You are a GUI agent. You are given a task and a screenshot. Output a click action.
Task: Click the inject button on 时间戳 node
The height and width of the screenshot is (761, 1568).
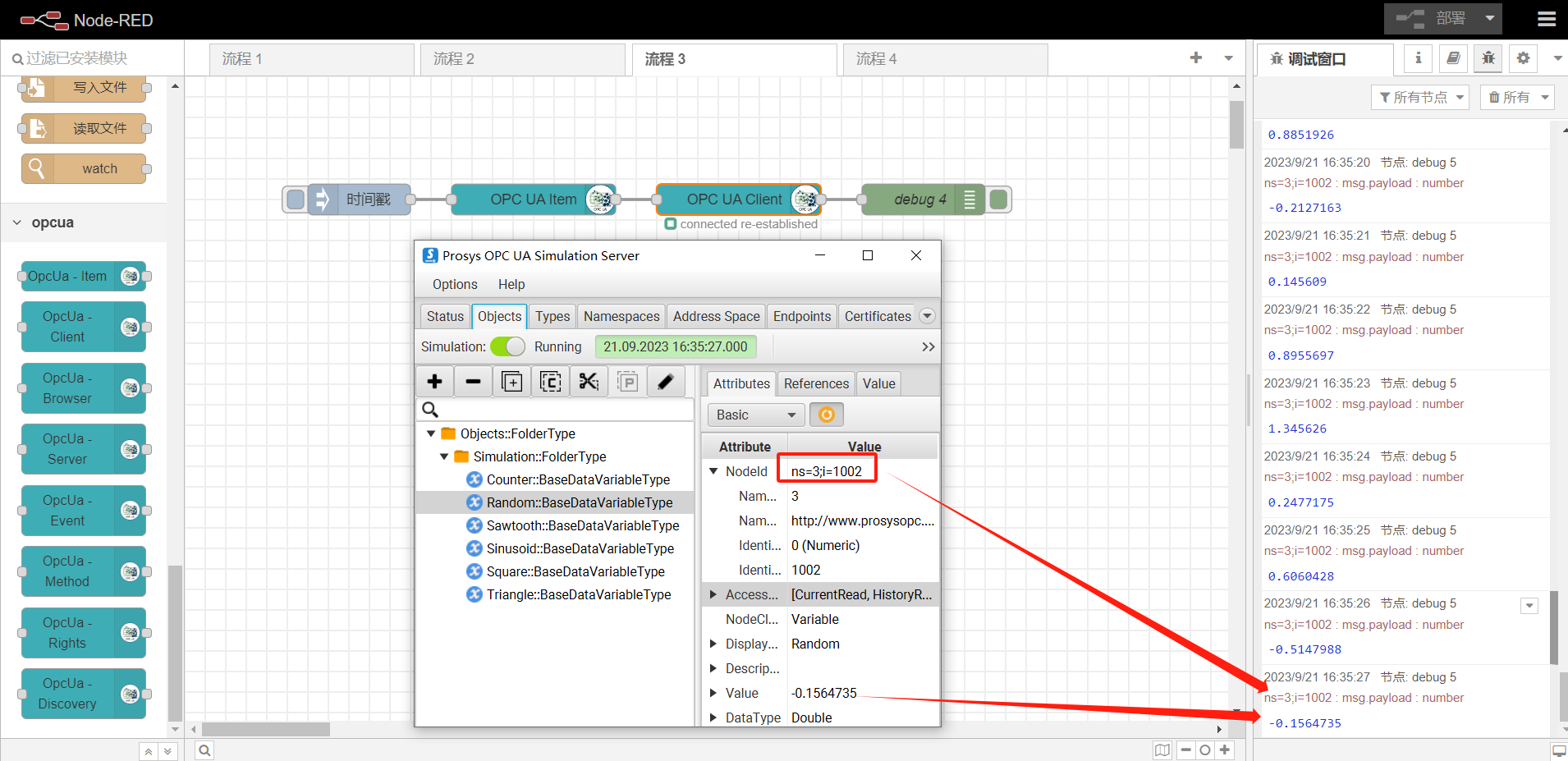(296, 199)
